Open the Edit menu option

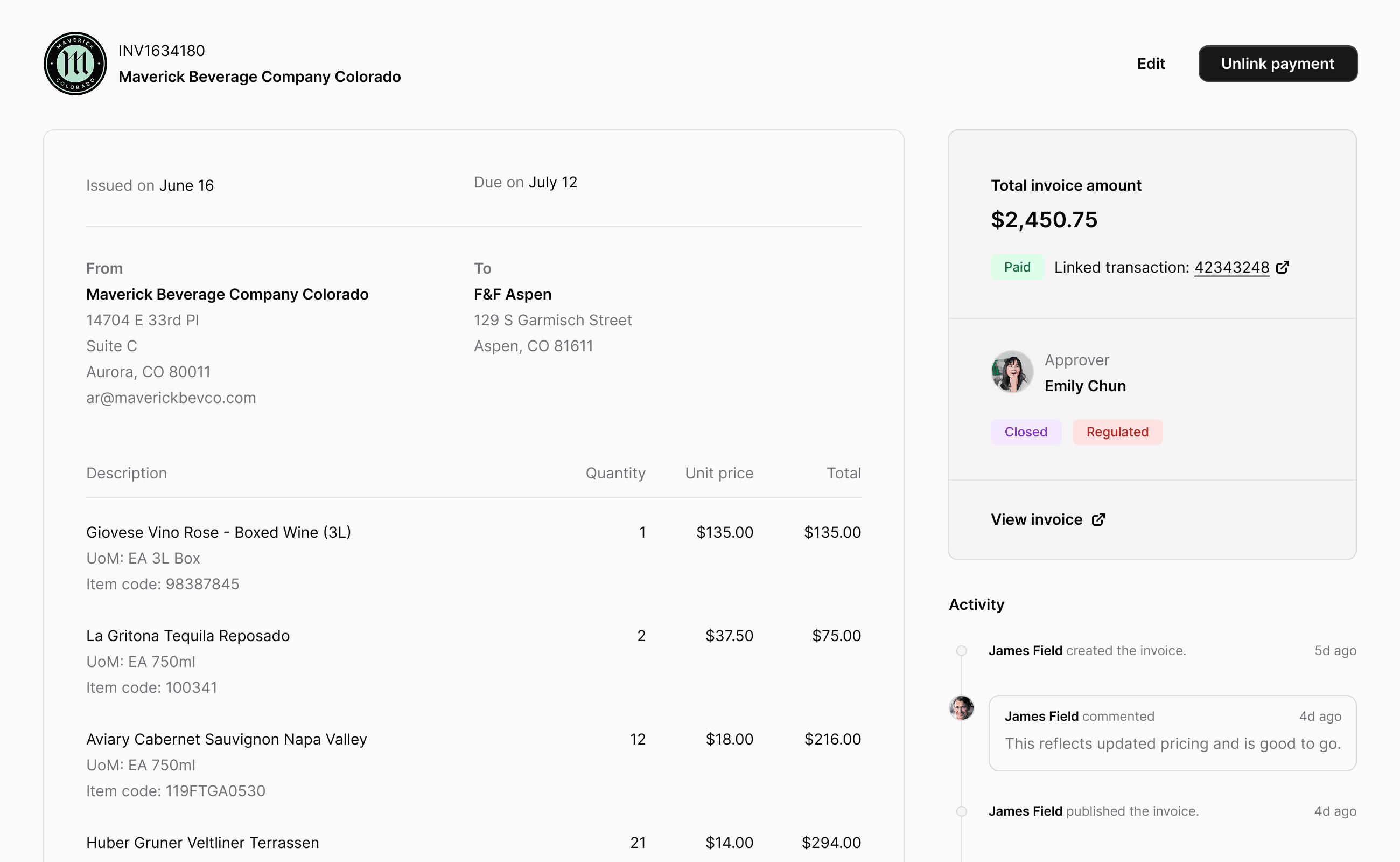[x=1151, y=63]
